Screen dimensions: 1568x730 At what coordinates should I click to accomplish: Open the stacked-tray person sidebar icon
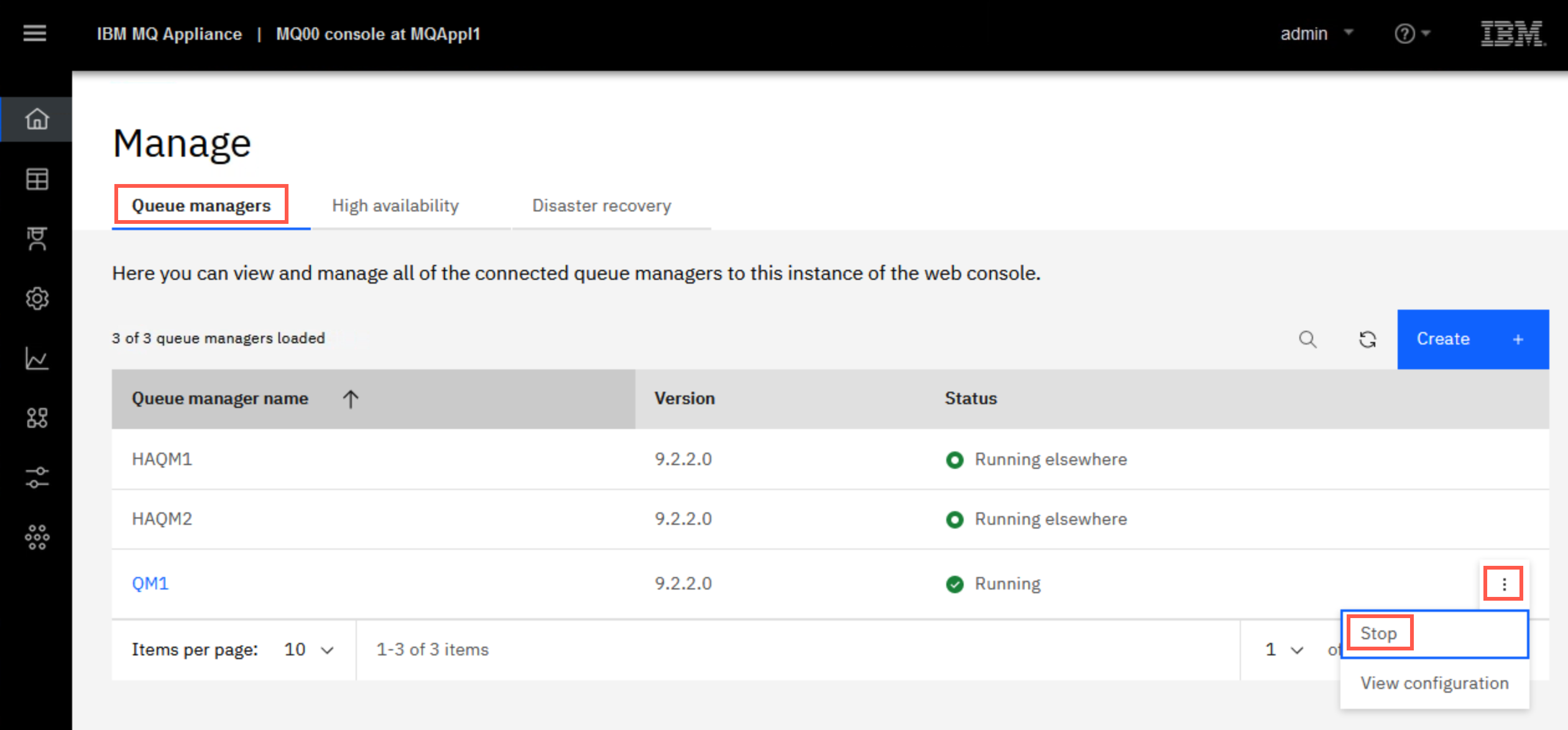click(37, 239)
